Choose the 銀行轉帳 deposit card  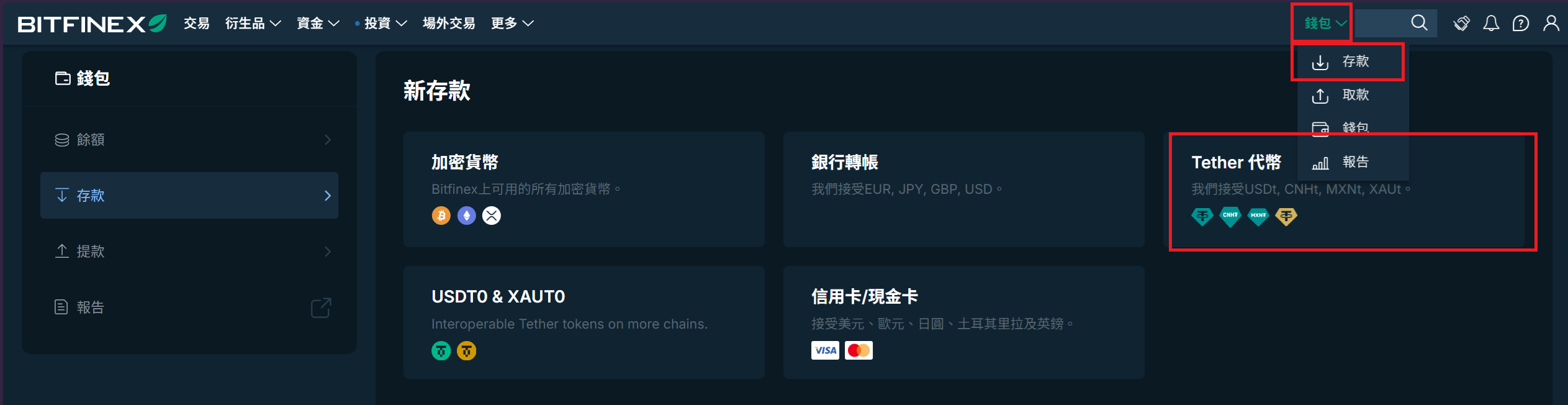tap(964, 189)
